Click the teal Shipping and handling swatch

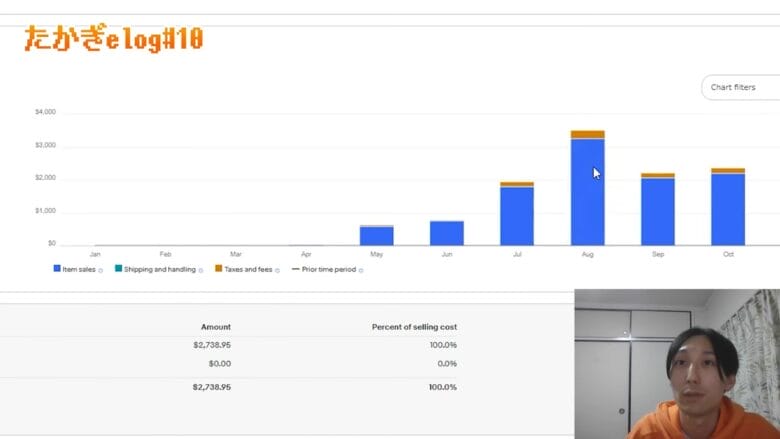(118, 268)
